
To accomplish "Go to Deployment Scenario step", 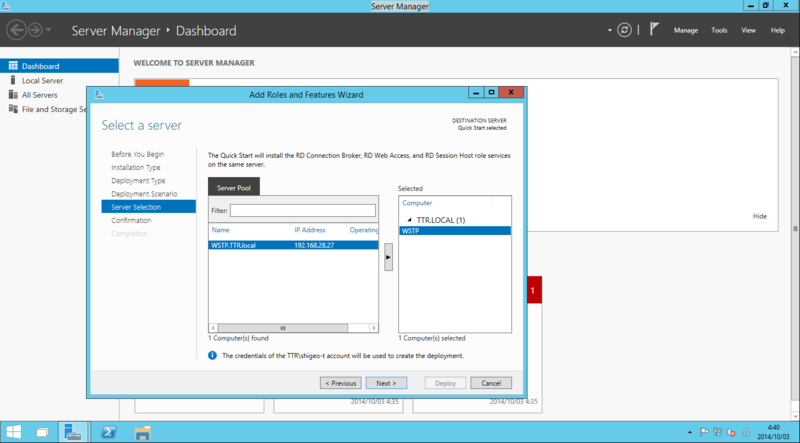I will click(x=144, y=194).
